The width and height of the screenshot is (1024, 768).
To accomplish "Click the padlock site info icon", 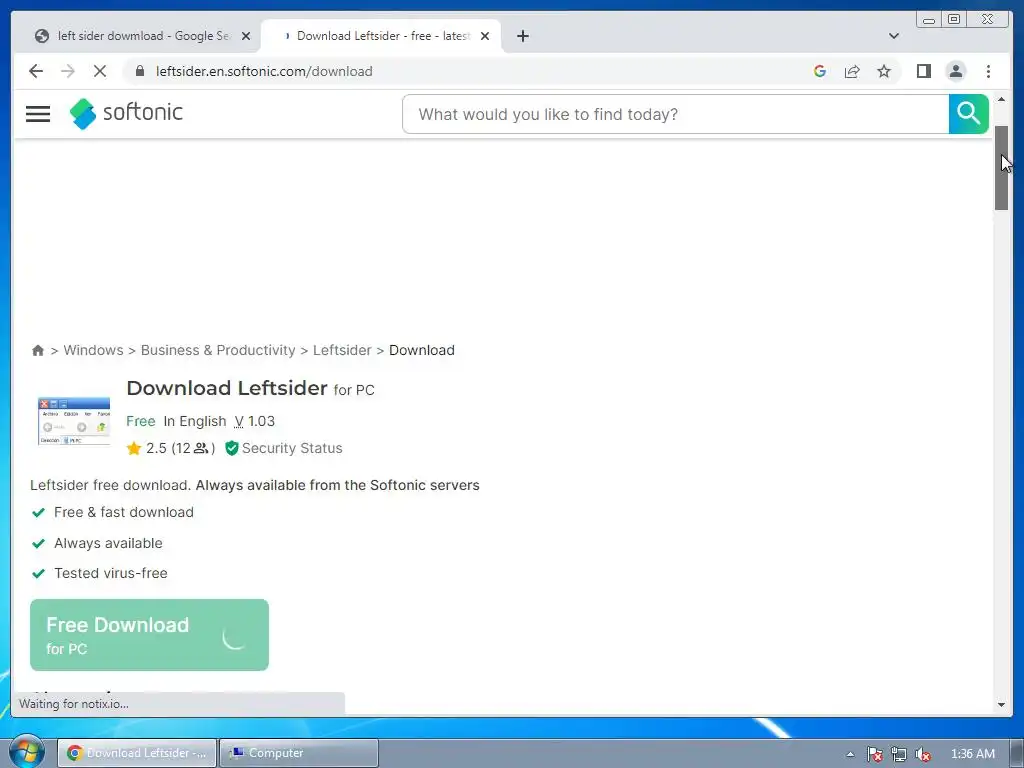I will pyautogui.click(x=140, y=71).
